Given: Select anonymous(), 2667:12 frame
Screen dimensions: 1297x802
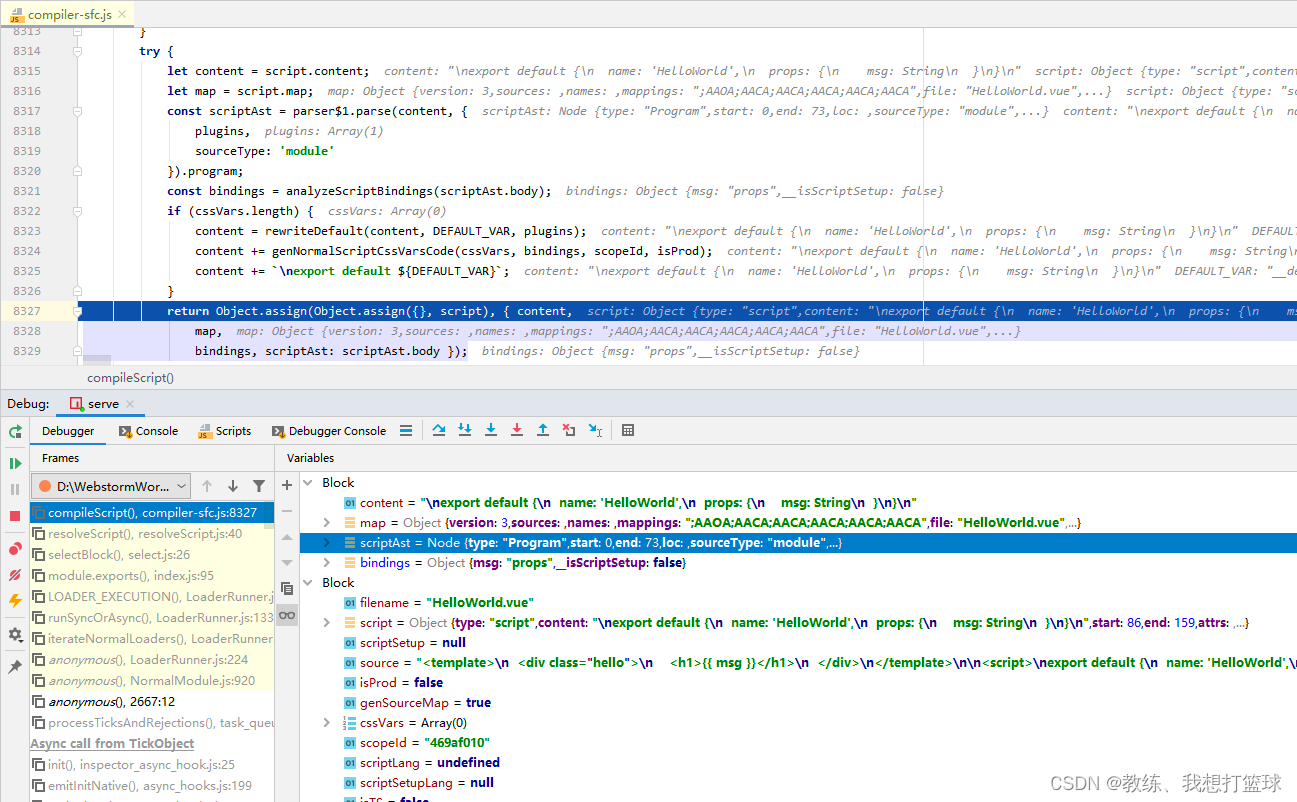Looking at the screenshot, I should (x=152, y=701).
